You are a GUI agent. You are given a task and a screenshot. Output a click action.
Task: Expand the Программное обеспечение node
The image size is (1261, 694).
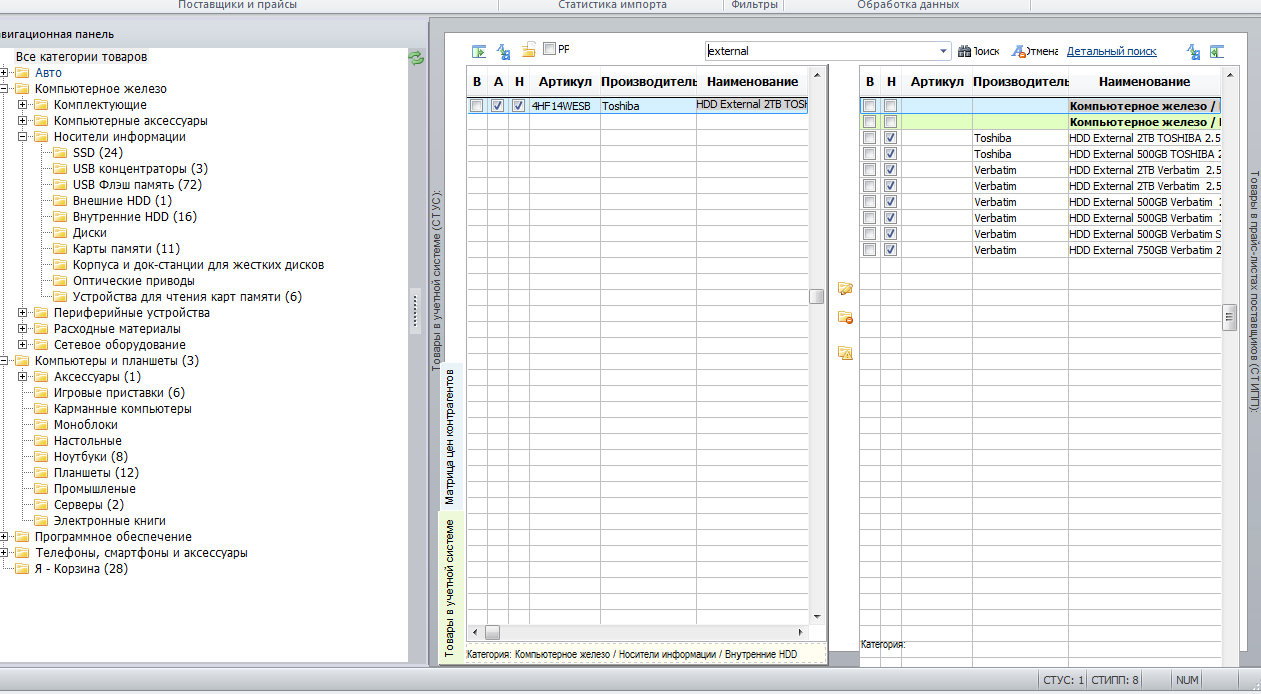[x=4, y=537]
